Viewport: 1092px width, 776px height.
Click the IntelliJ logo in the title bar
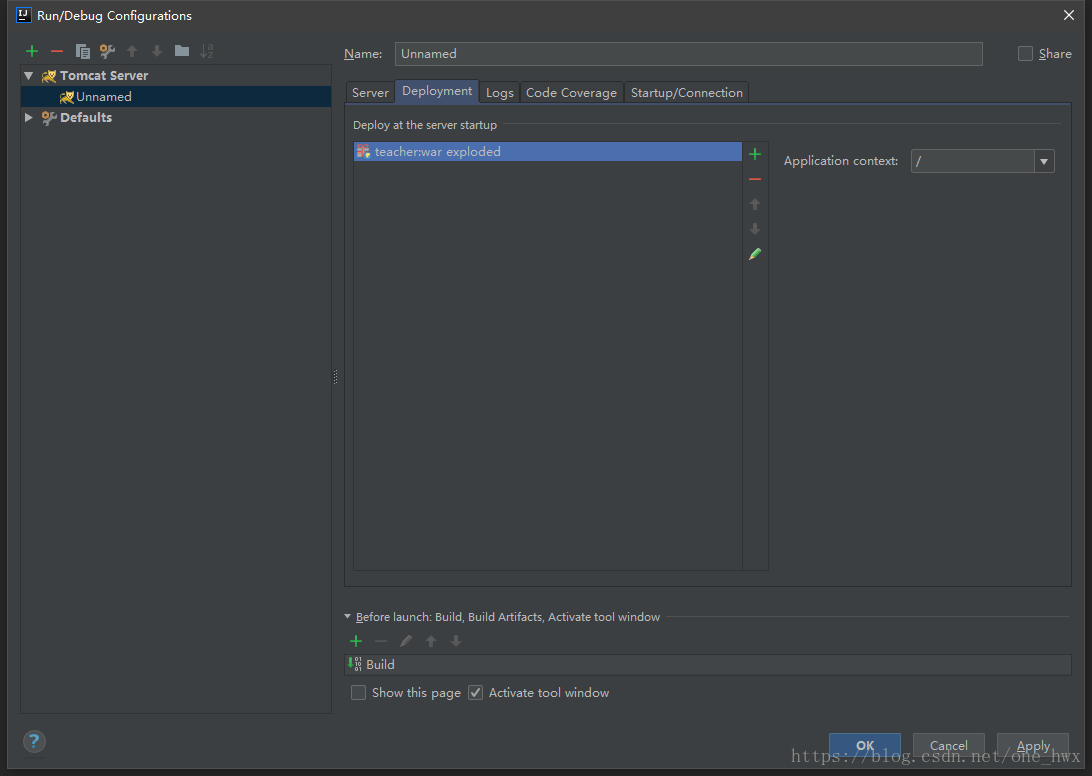coord(24,15)
